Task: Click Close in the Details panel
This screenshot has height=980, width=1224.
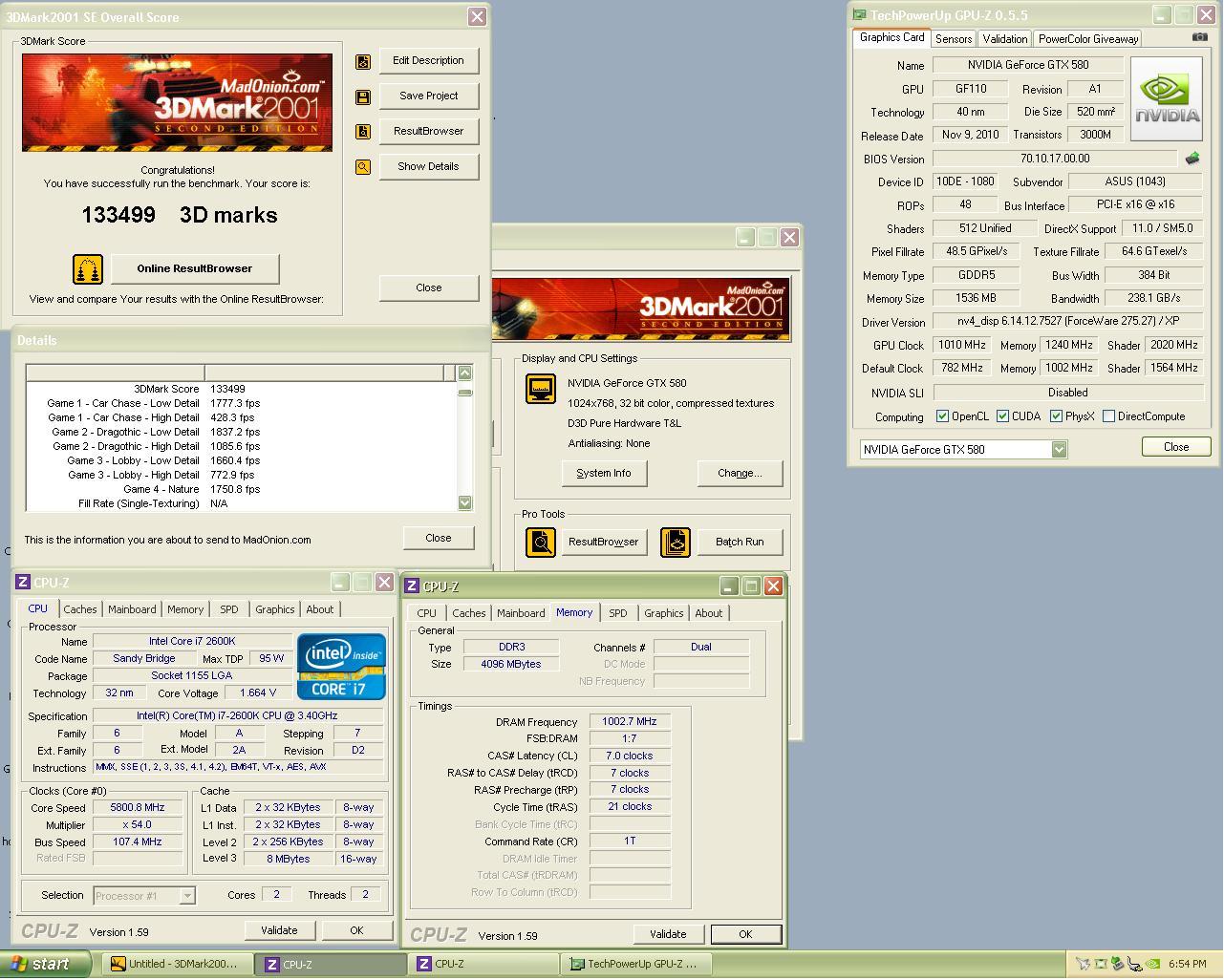Action: point(439,539)
